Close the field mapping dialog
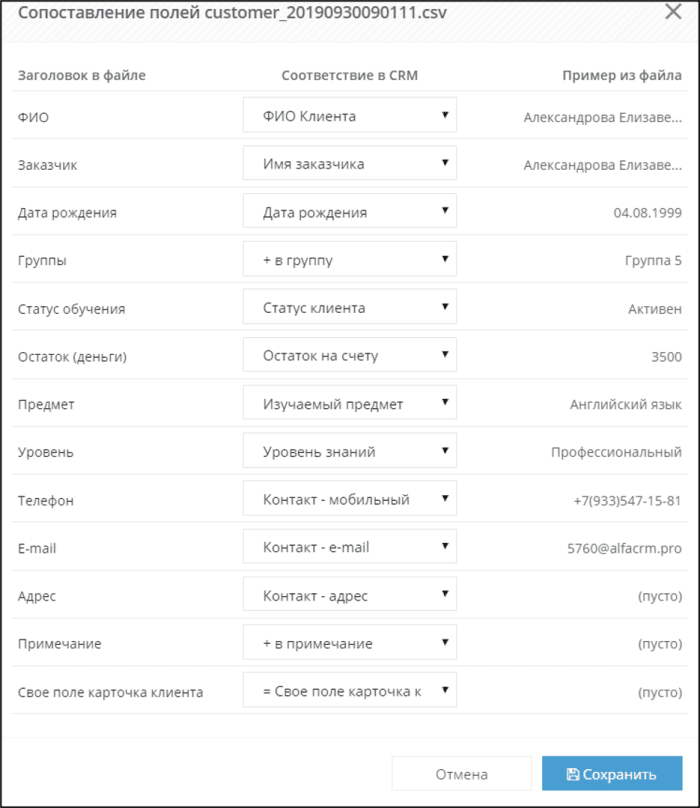The height and width of the screenshot is (808, 700). 673,11
